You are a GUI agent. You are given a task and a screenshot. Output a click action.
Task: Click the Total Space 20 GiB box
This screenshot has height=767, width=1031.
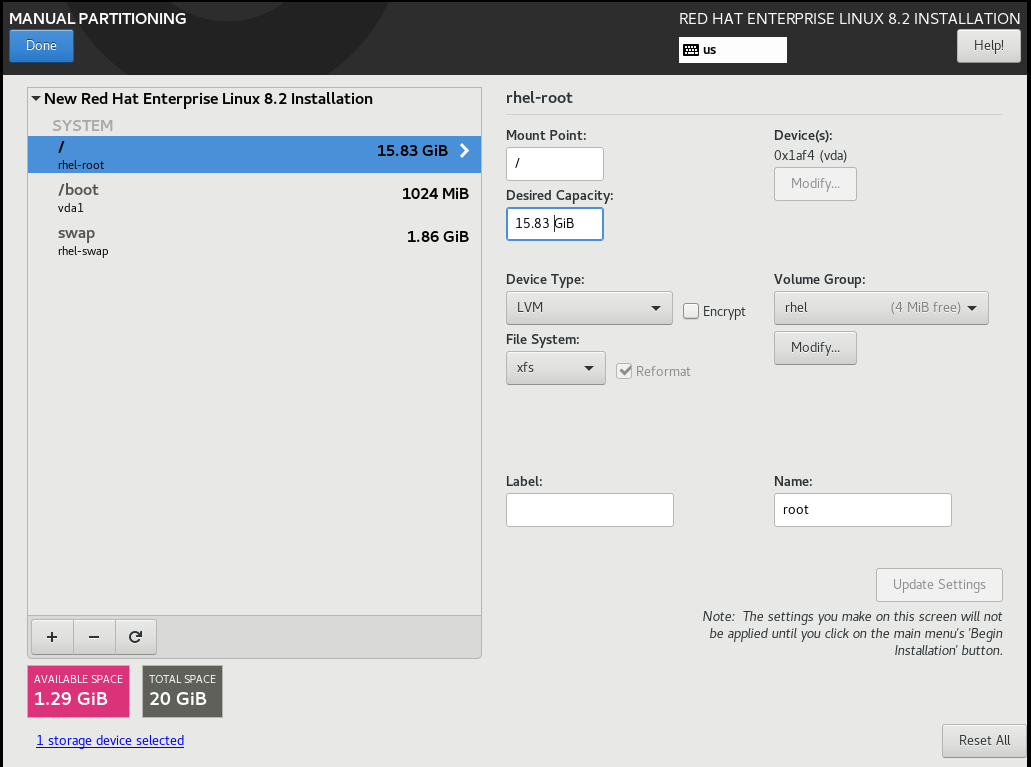[x=182, y=691]
